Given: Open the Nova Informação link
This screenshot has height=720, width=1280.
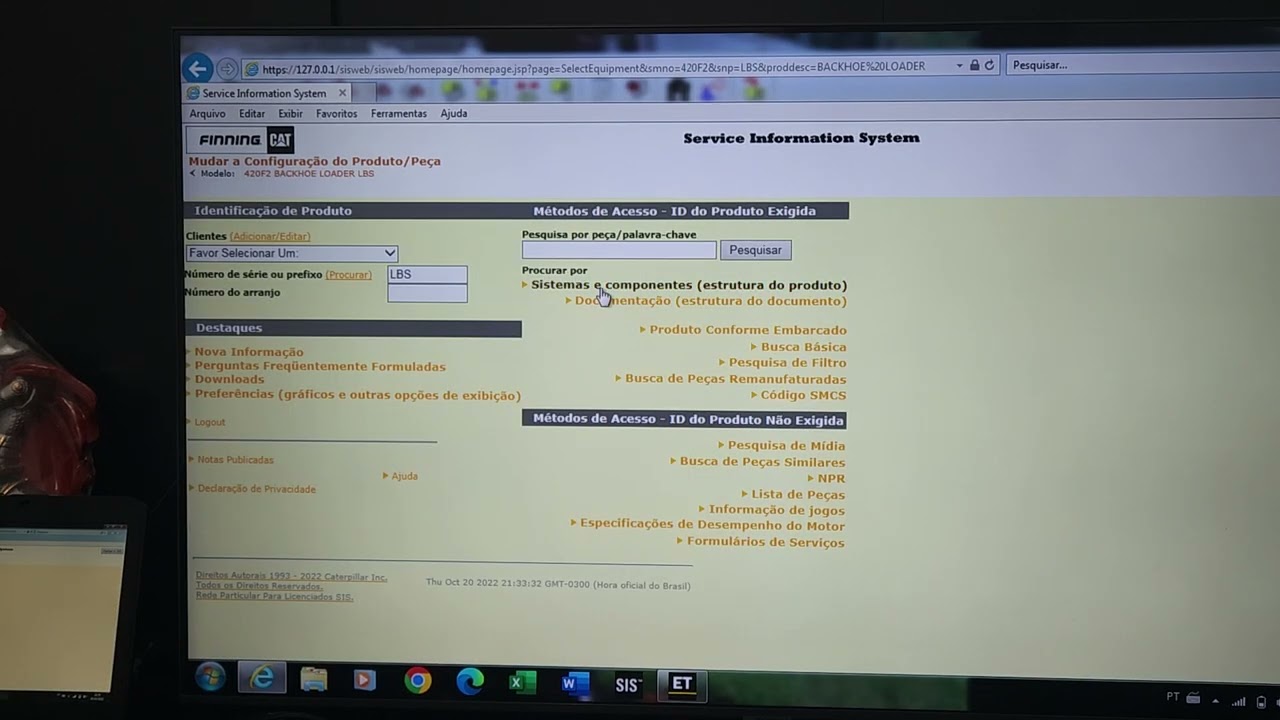Looking at the screenshot, I should coord(249,352).
